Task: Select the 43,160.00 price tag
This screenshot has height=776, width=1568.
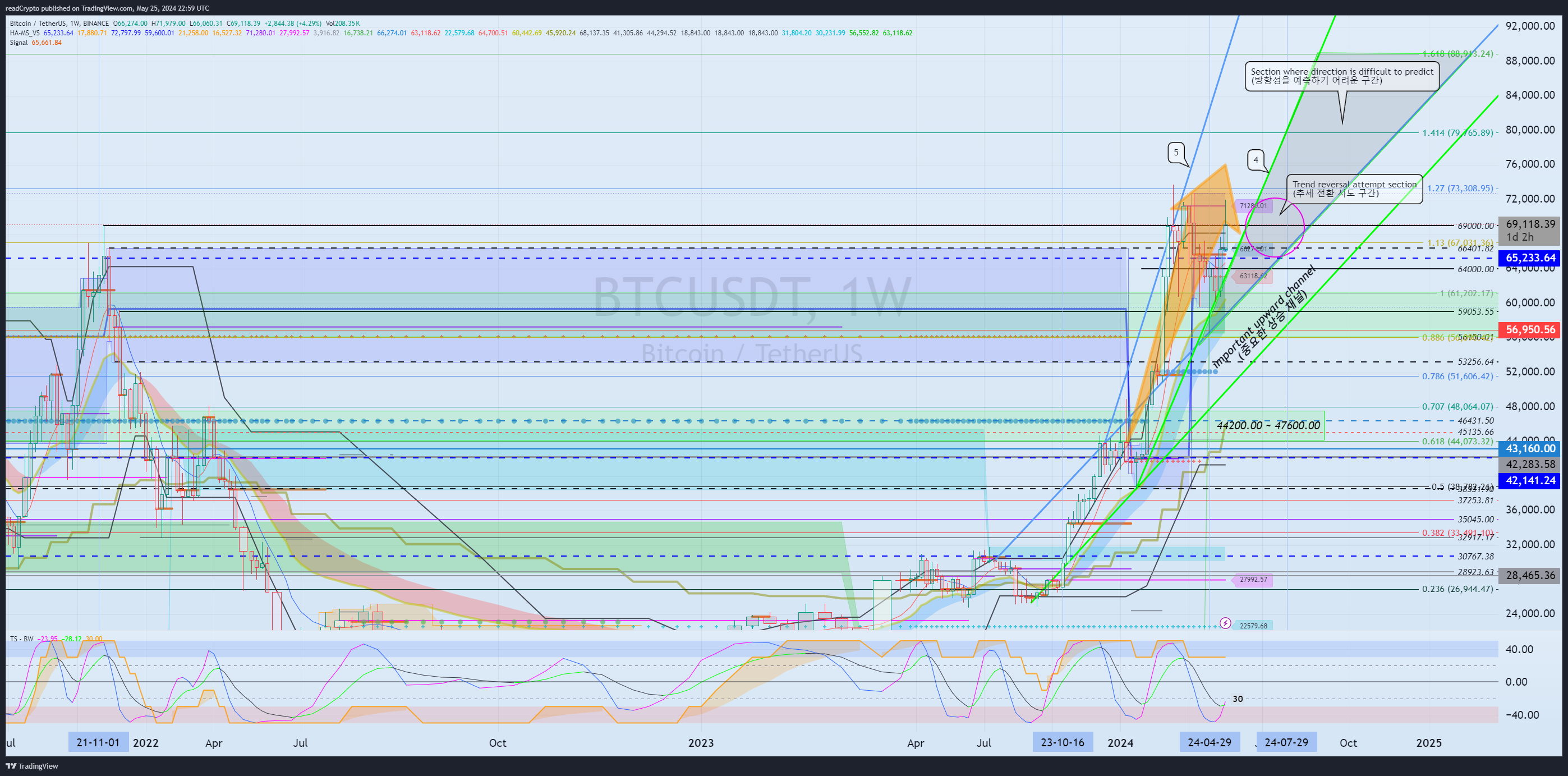Action: (x=1530, y=448)
